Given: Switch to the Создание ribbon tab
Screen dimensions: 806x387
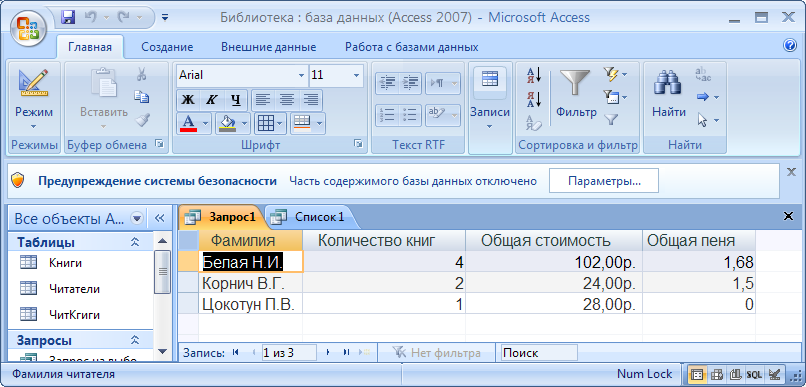Looking at the screenshot, I should [167, 47].
